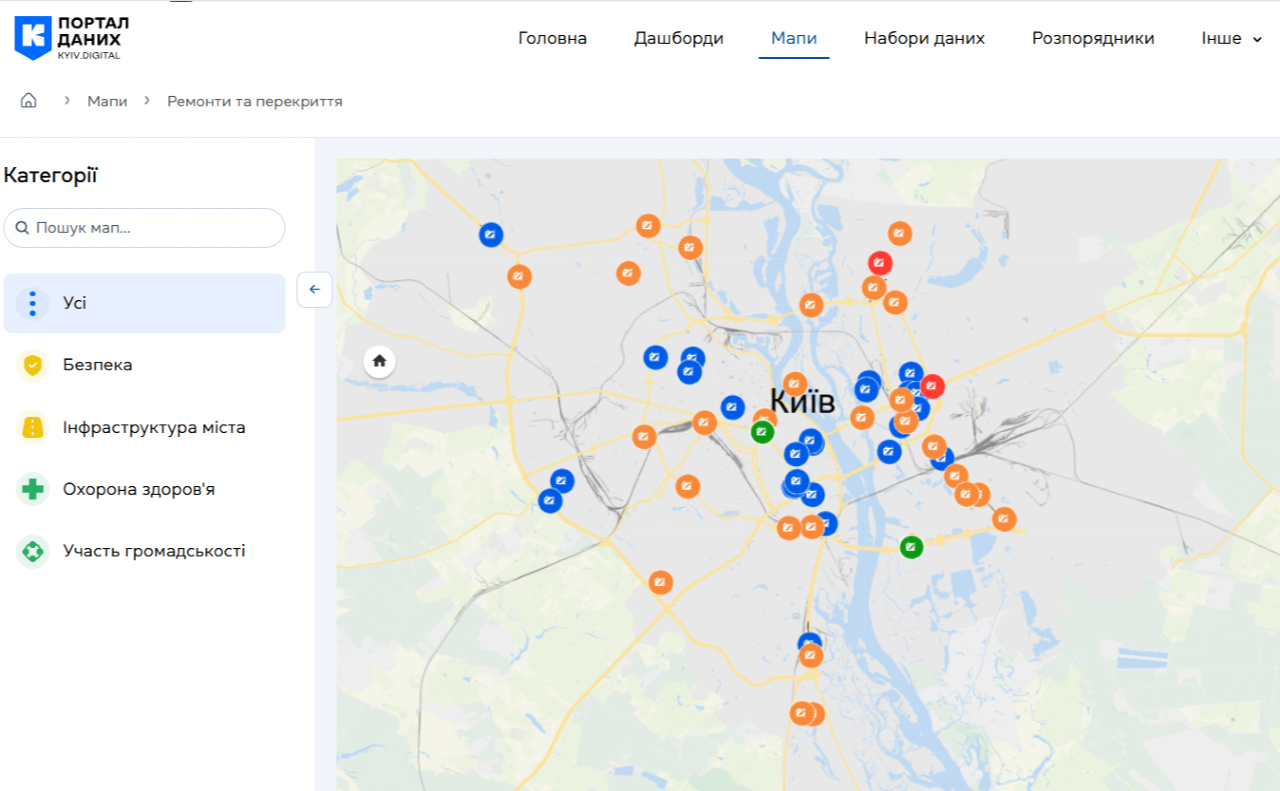The width and height of the screenshot is (1280, 791).
Task: Click the orange marker near southwest highway
Action: pyautogui.click(x=660, y=582)
